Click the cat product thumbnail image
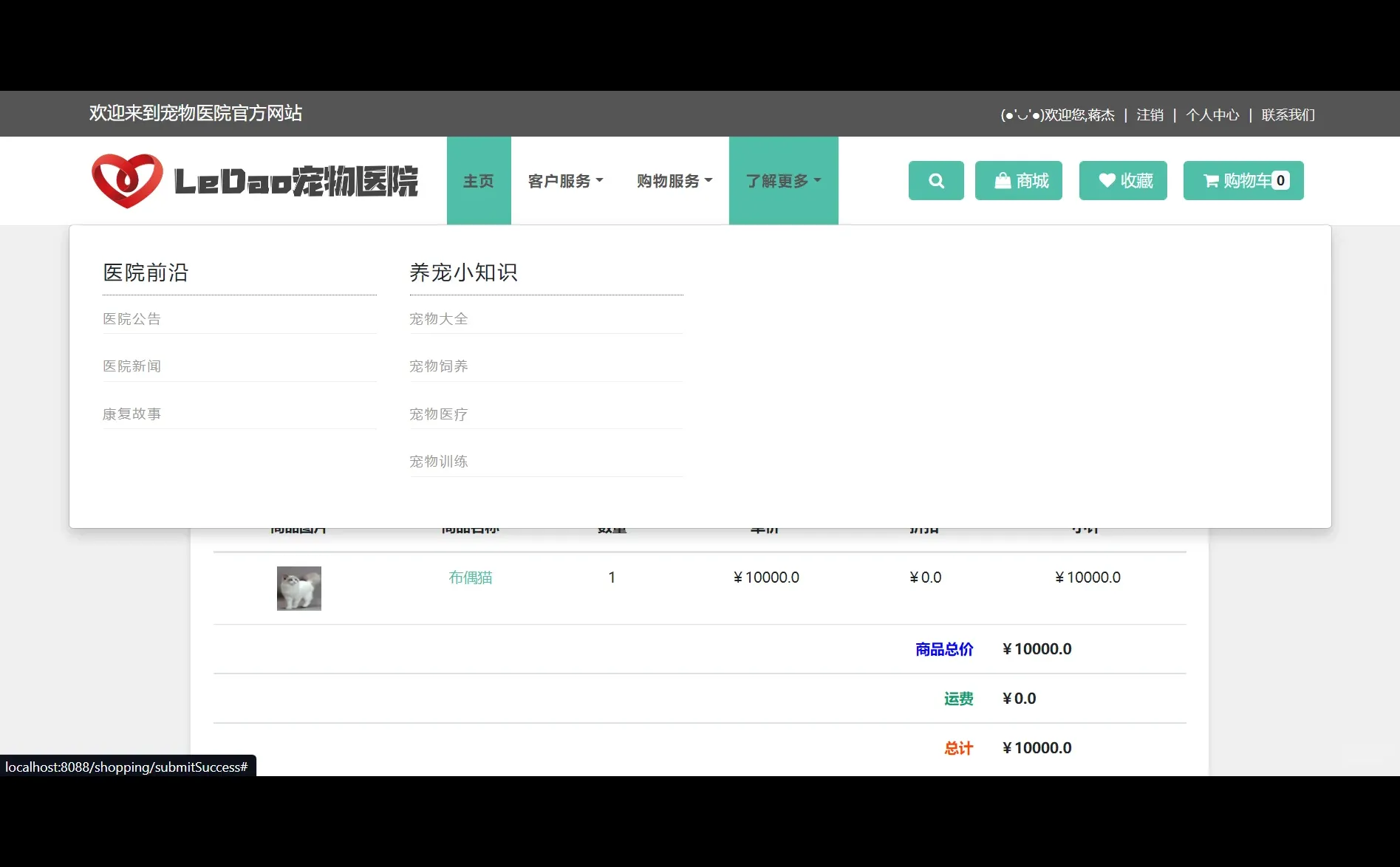1400x867 pixels. click(x=298, y=588)
